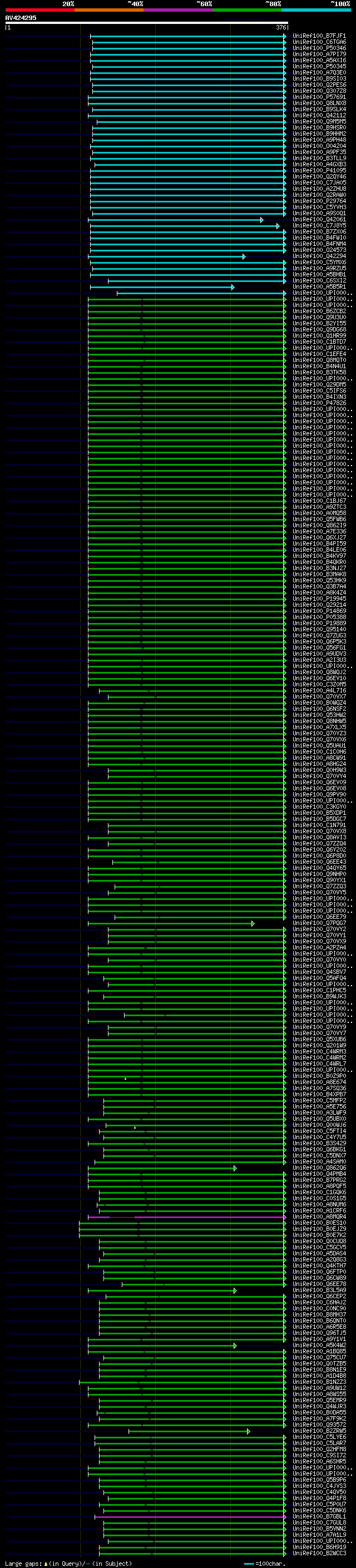
Task: Click the green alignment bar for UniRef100_B4PI59
Action: coord(187,543)
